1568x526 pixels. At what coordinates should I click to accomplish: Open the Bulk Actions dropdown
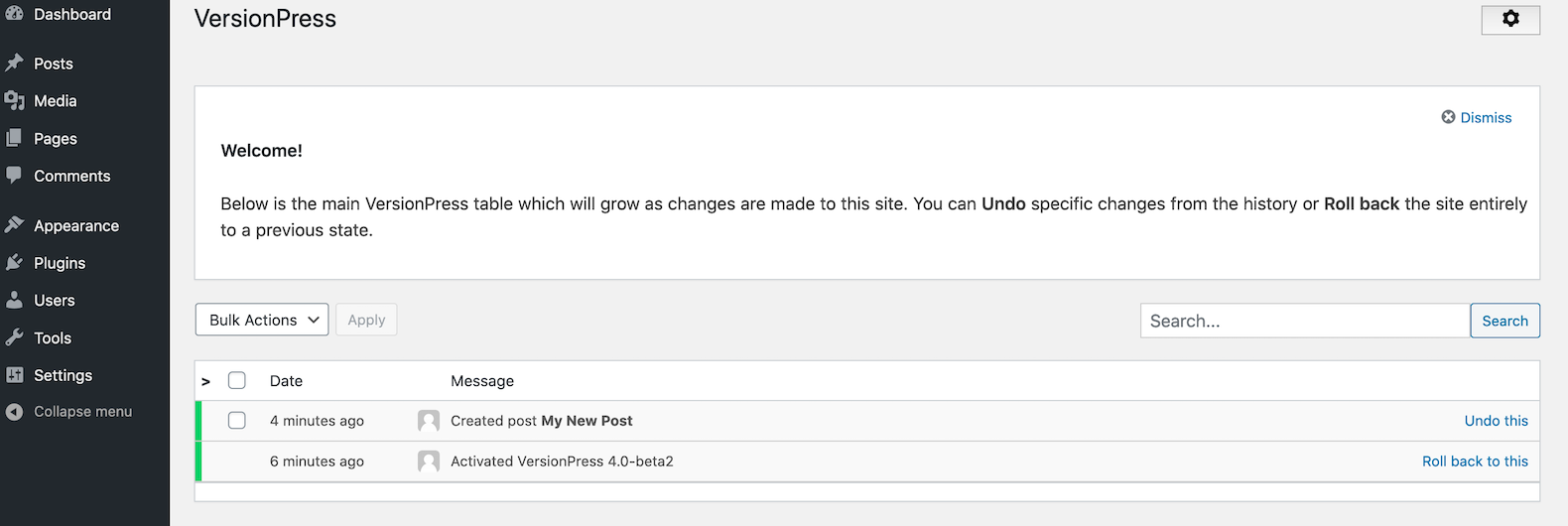click(x=262, y=320)
